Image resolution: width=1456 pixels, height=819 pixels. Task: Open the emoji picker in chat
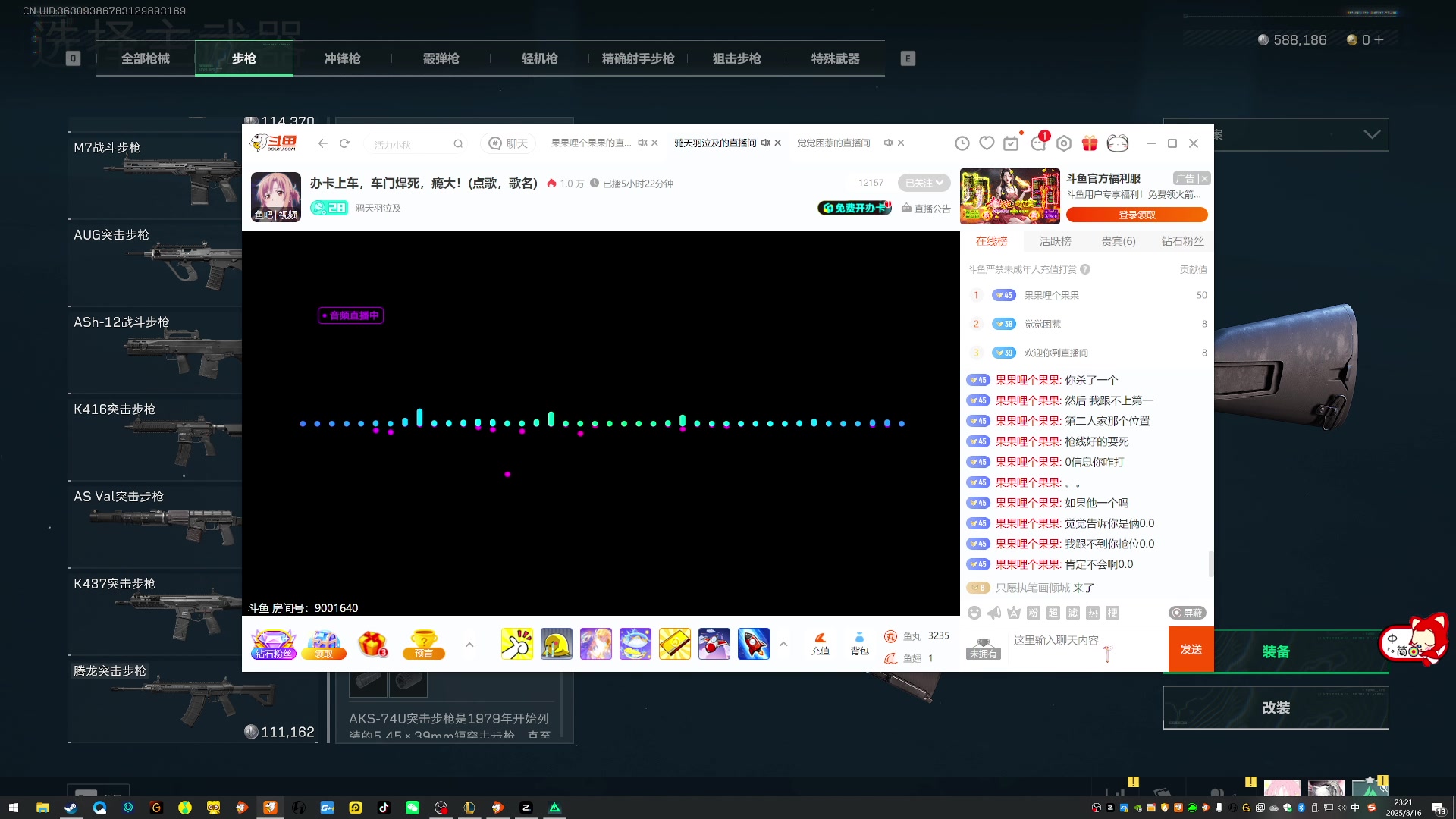point(974,613)
